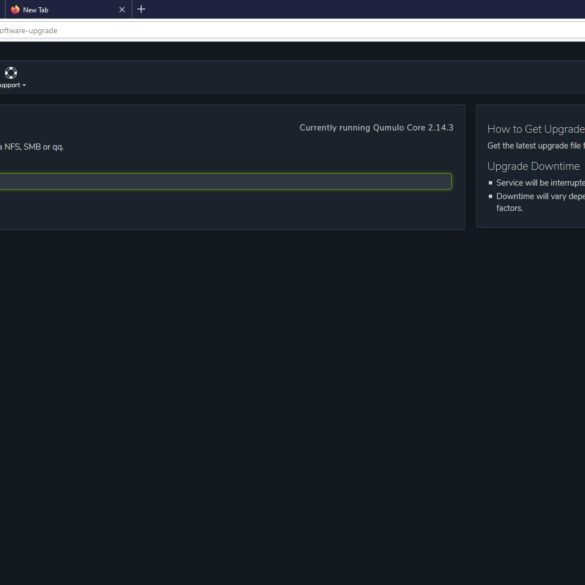
Task: Click the green-outlined upgrade path input field
Action: (226, 181)
